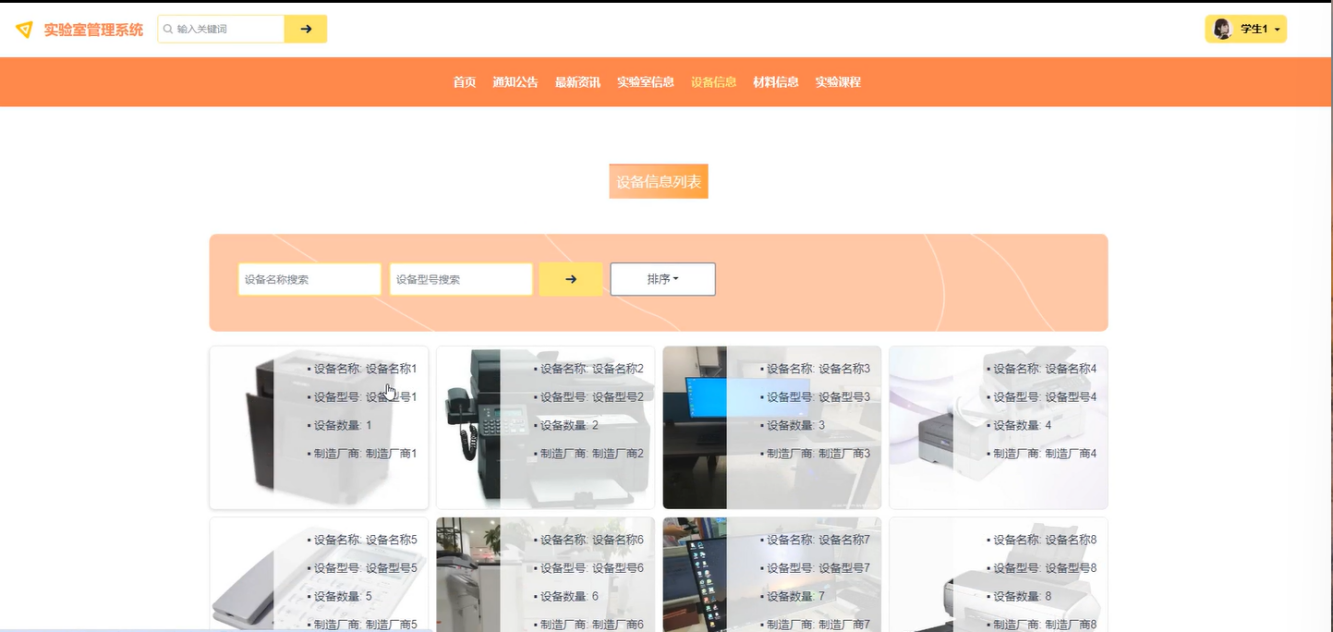
Task: Click text 设备名称: 设备名称6
Action: [592, 540]
